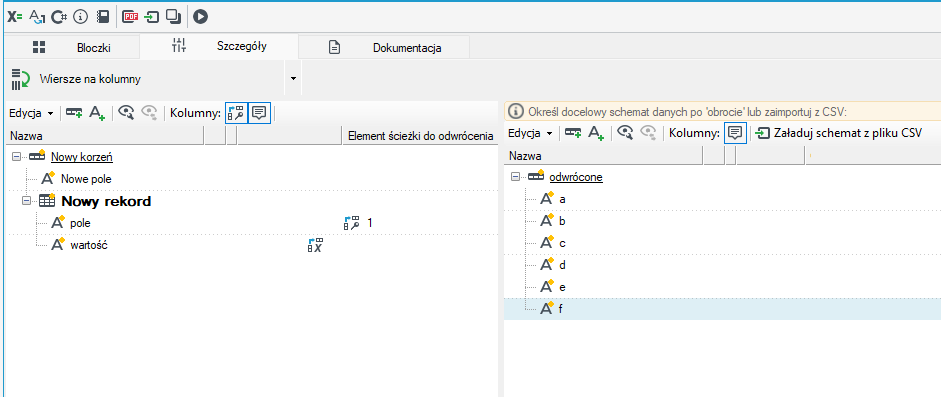Click the Nazwa column header in right panel
Image resolution: width=941 pixels, height=397 pixels.
[x=604, y=156]
